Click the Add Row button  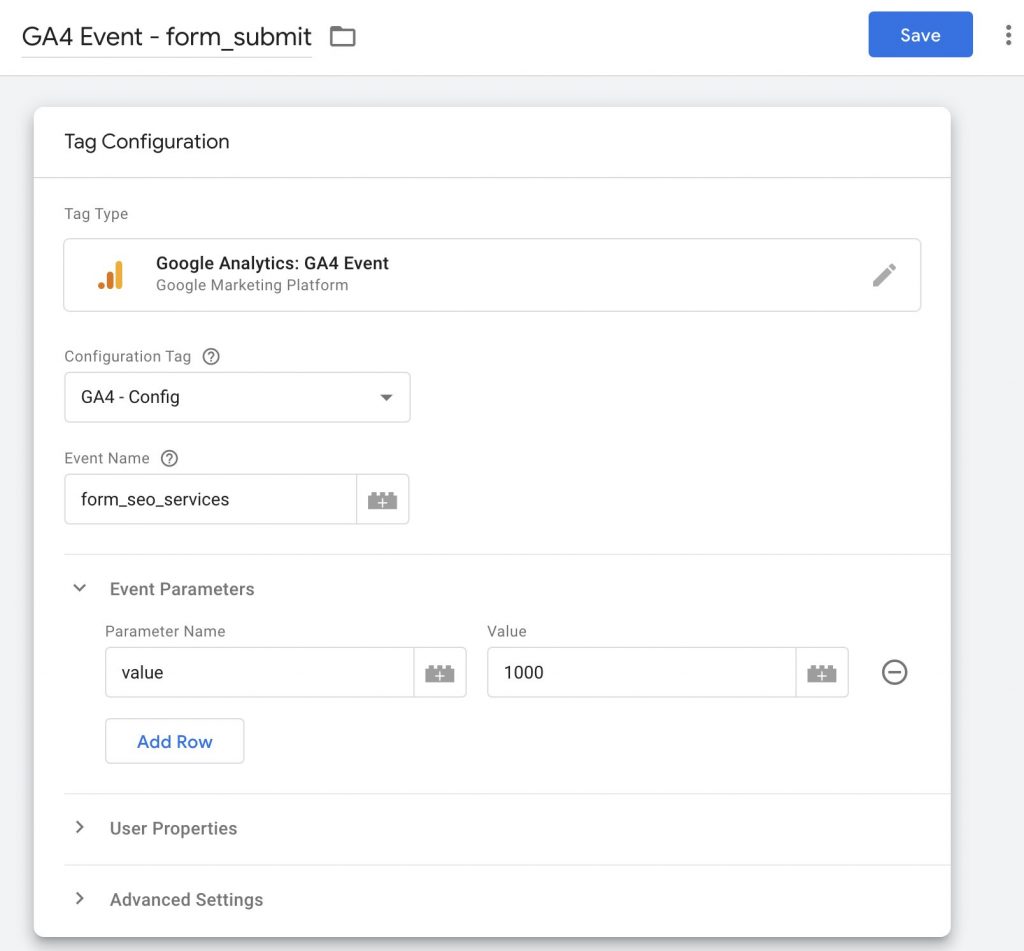(x=174, y=741)
